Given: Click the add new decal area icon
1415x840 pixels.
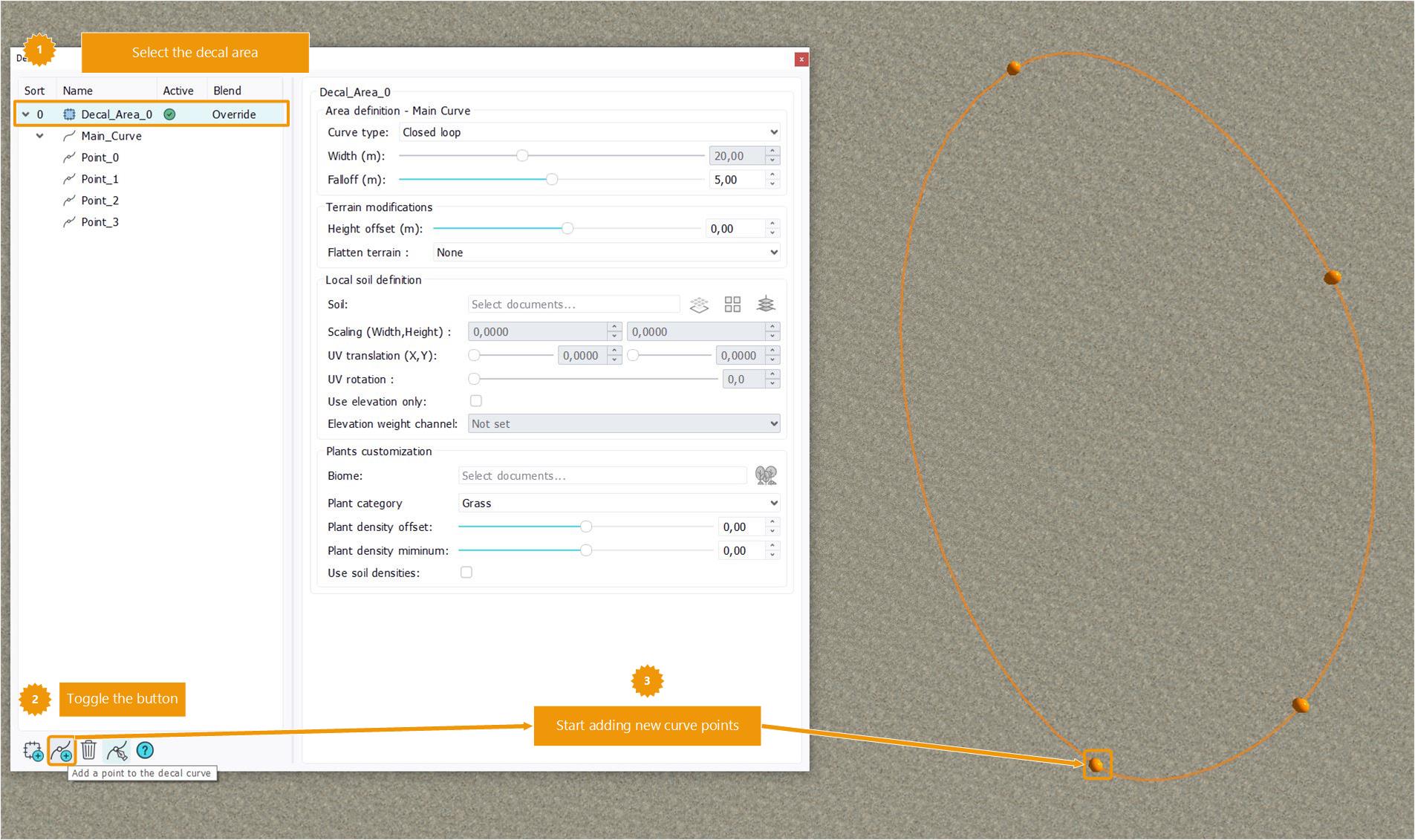Looking at the screenshot, I should 33,751.
